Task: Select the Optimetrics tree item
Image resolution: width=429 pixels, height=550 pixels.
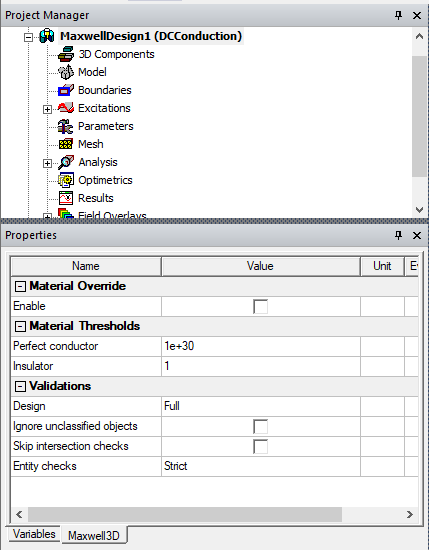Action: pos(105,180)
